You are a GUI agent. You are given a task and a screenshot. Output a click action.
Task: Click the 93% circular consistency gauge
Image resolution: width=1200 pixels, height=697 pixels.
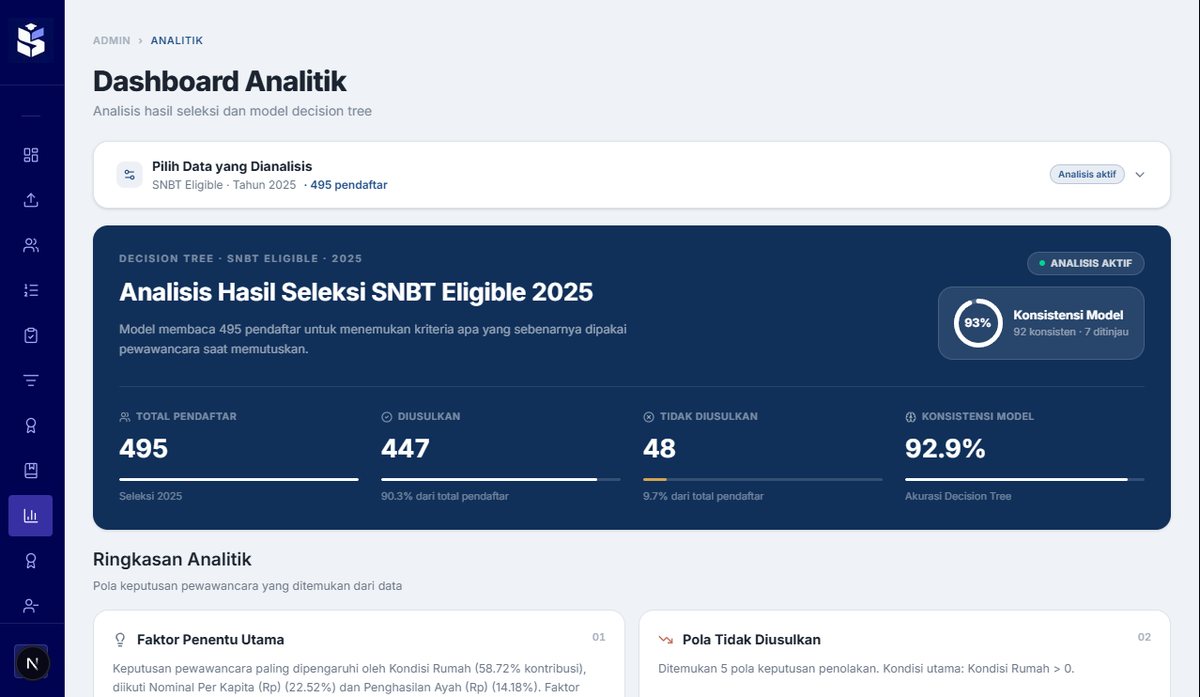click(977, 323)
